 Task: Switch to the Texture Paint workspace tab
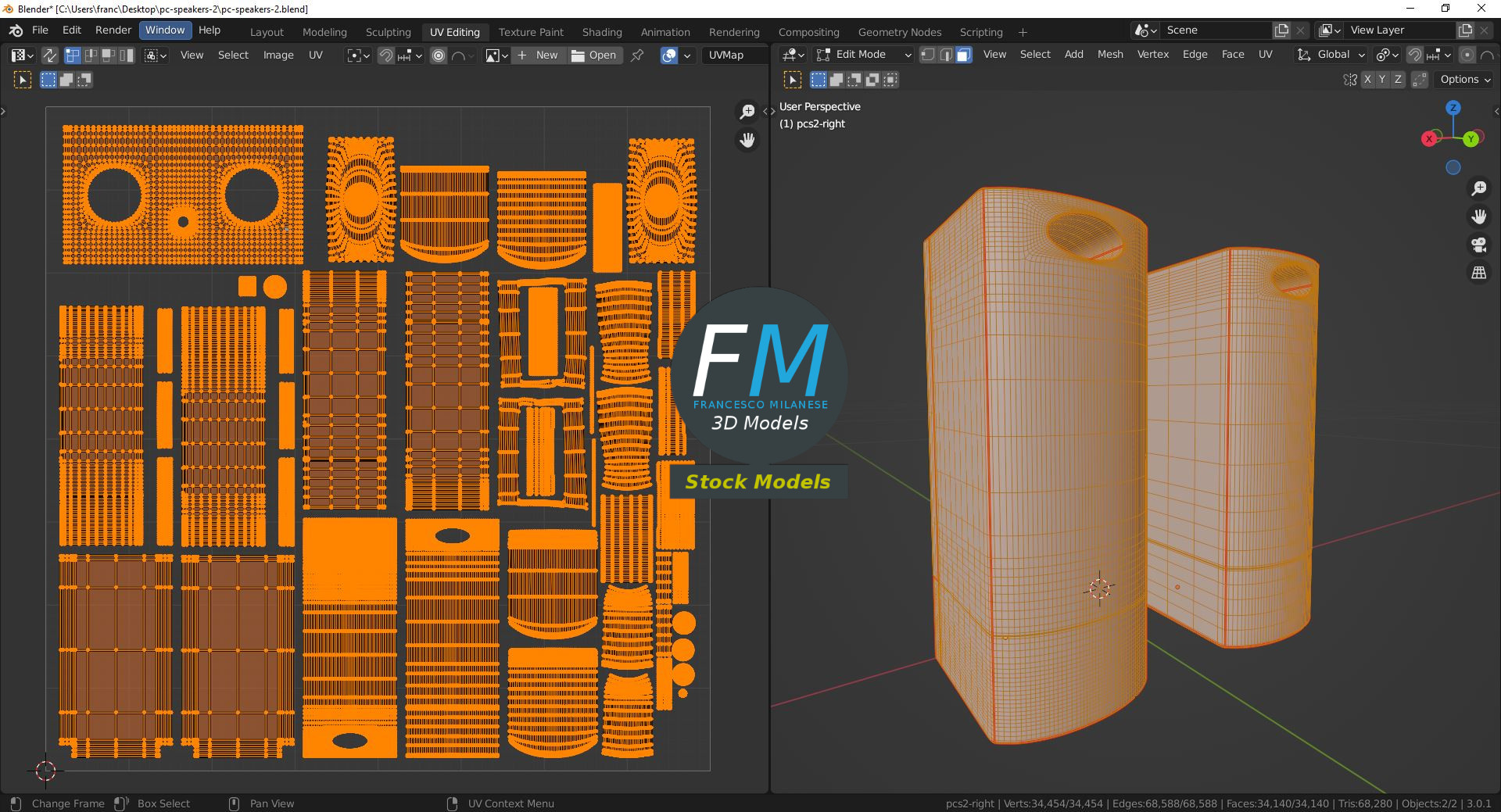click(531, 32)
